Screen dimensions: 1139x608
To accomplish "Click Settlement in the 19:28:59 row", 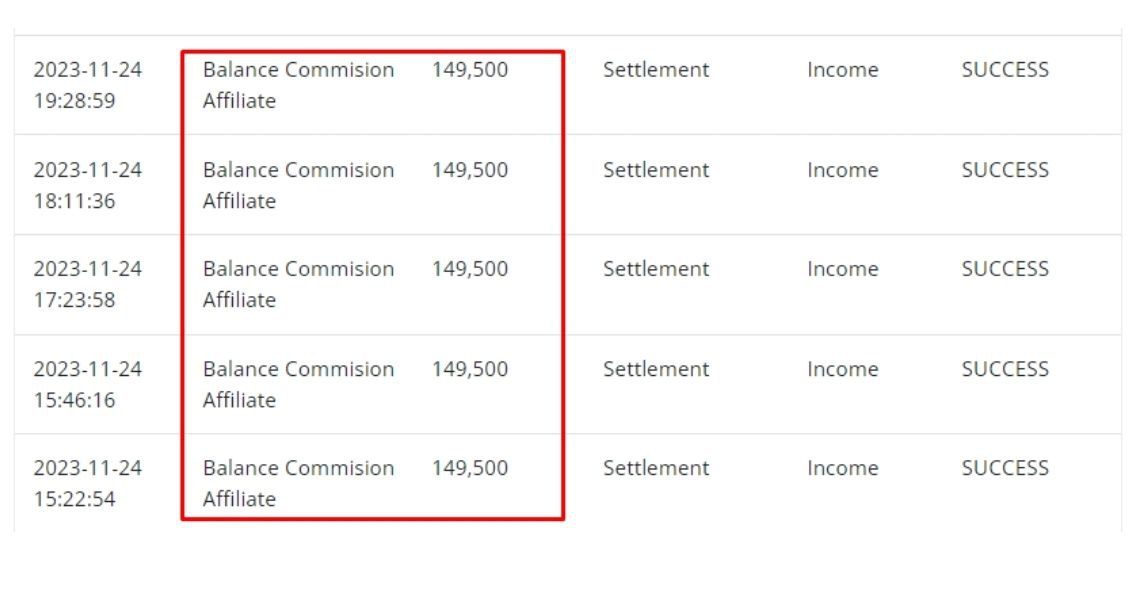I will point(656,70).
